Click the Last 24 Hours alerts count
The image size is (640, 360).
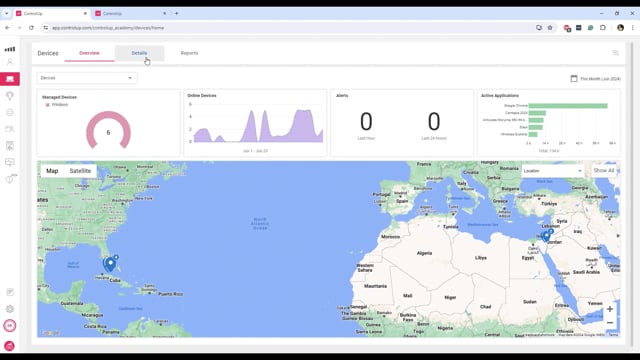433,122
